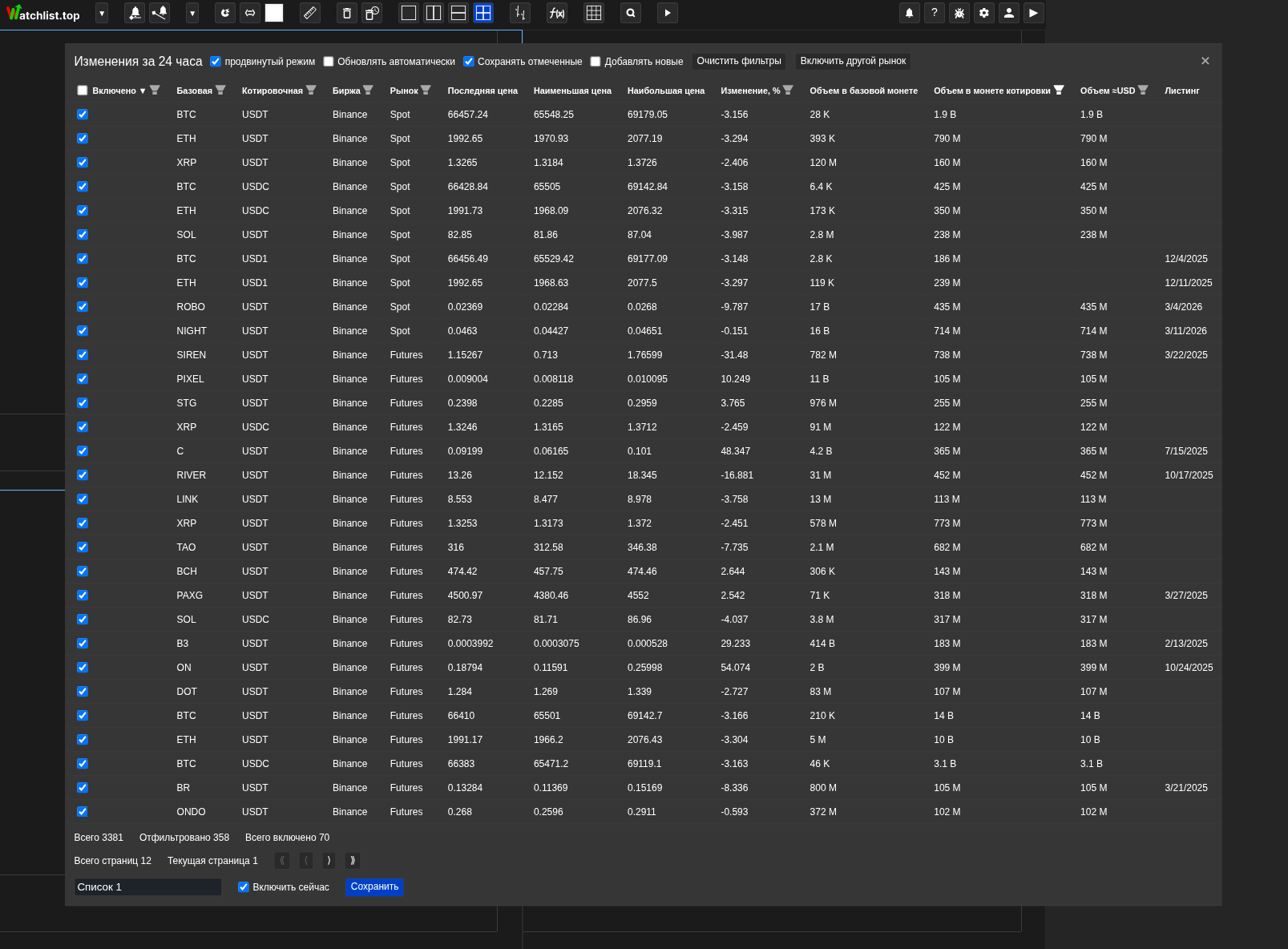Image resolution: width=1288 pixels, height=949 pixels.
Task: Click the 'Очистить фильтры' button
Action: coord(738,62)
